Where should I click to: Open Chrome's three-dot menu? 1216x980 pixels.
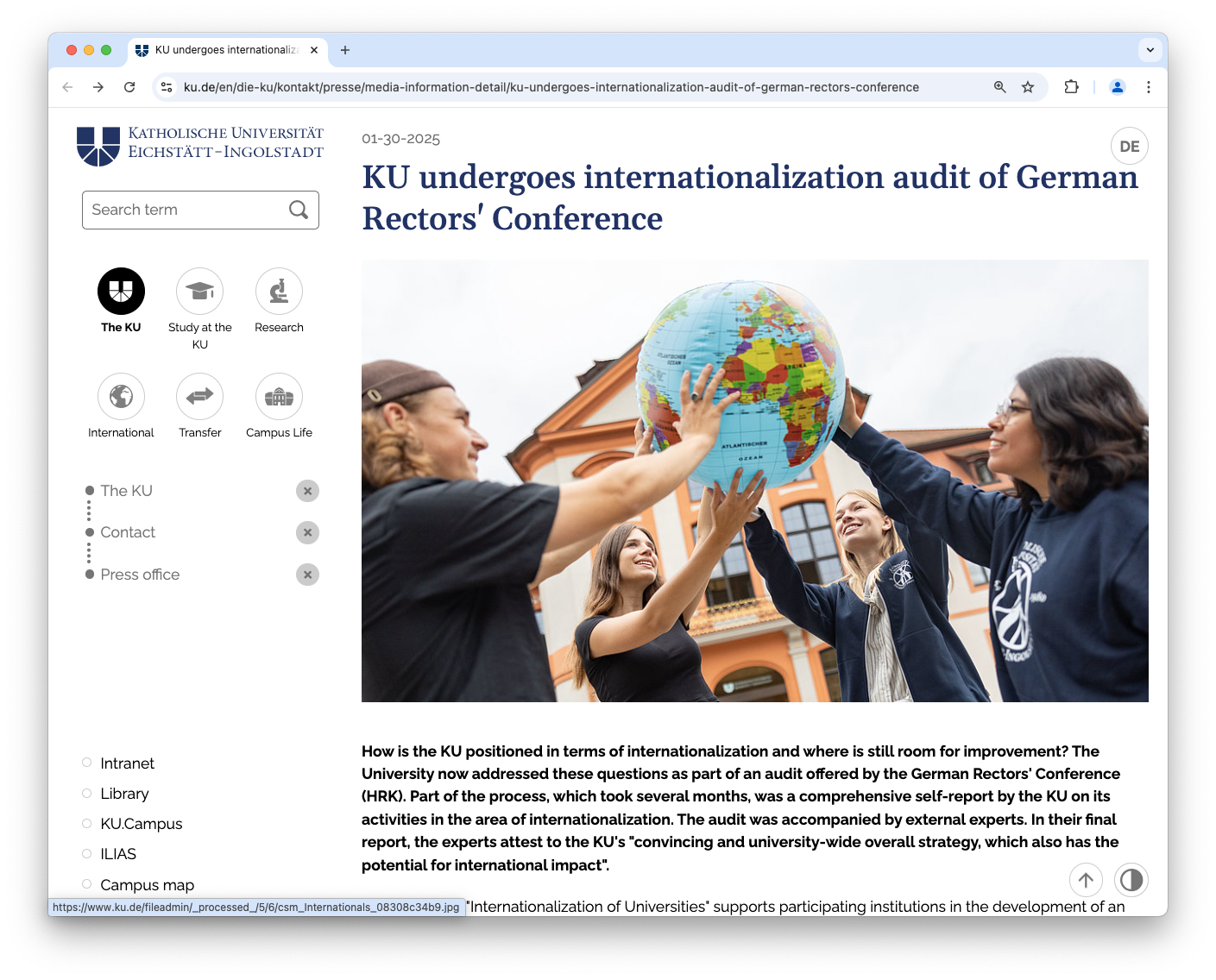[1149, 87]
